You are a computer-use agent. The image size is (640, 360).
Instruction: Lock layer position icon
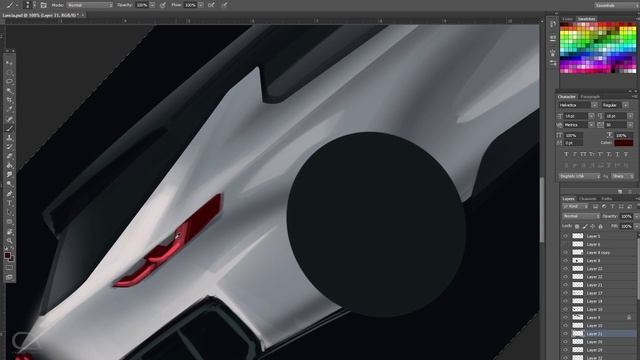(x=593, y=226)
